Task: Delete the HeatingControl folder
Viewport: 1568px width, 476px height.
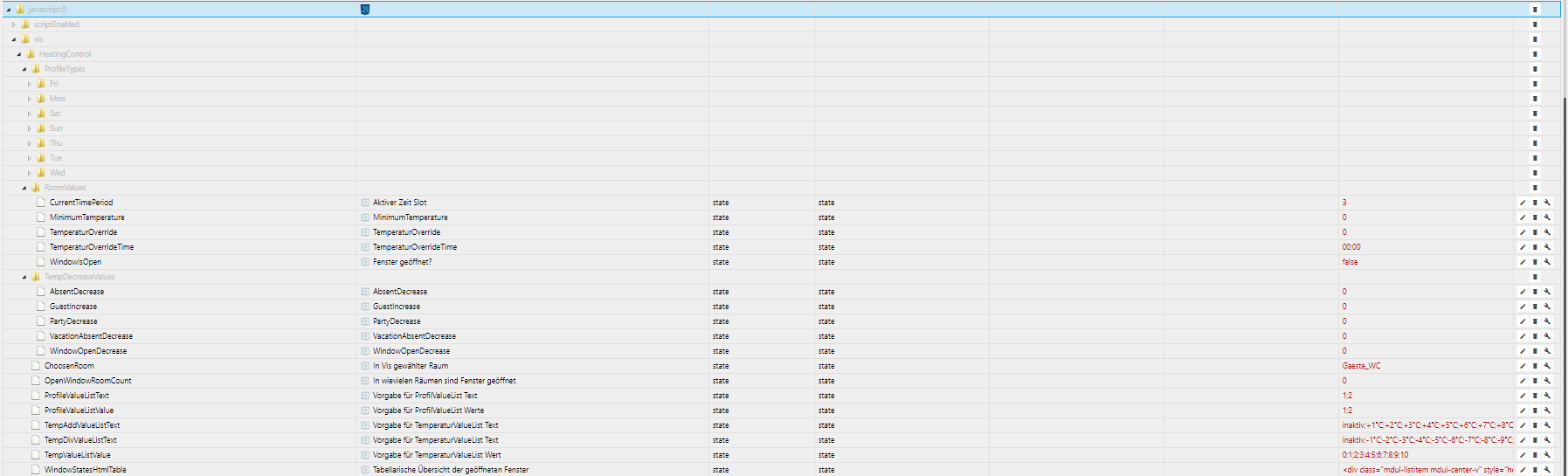Action: tap(1535, 54)
